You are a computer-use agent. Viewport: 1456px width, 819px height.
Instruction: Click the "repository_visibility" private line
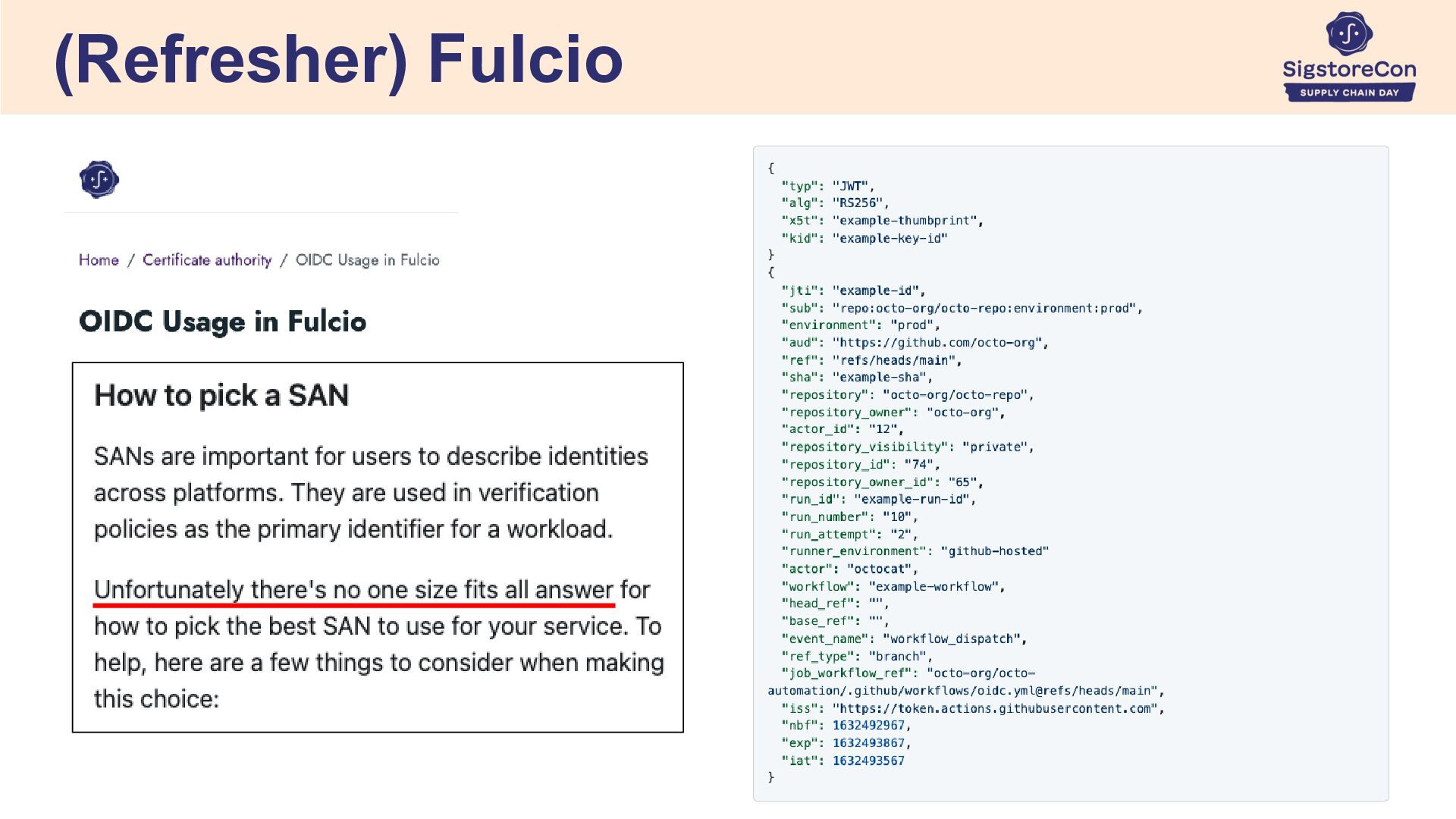click(907, 447)
